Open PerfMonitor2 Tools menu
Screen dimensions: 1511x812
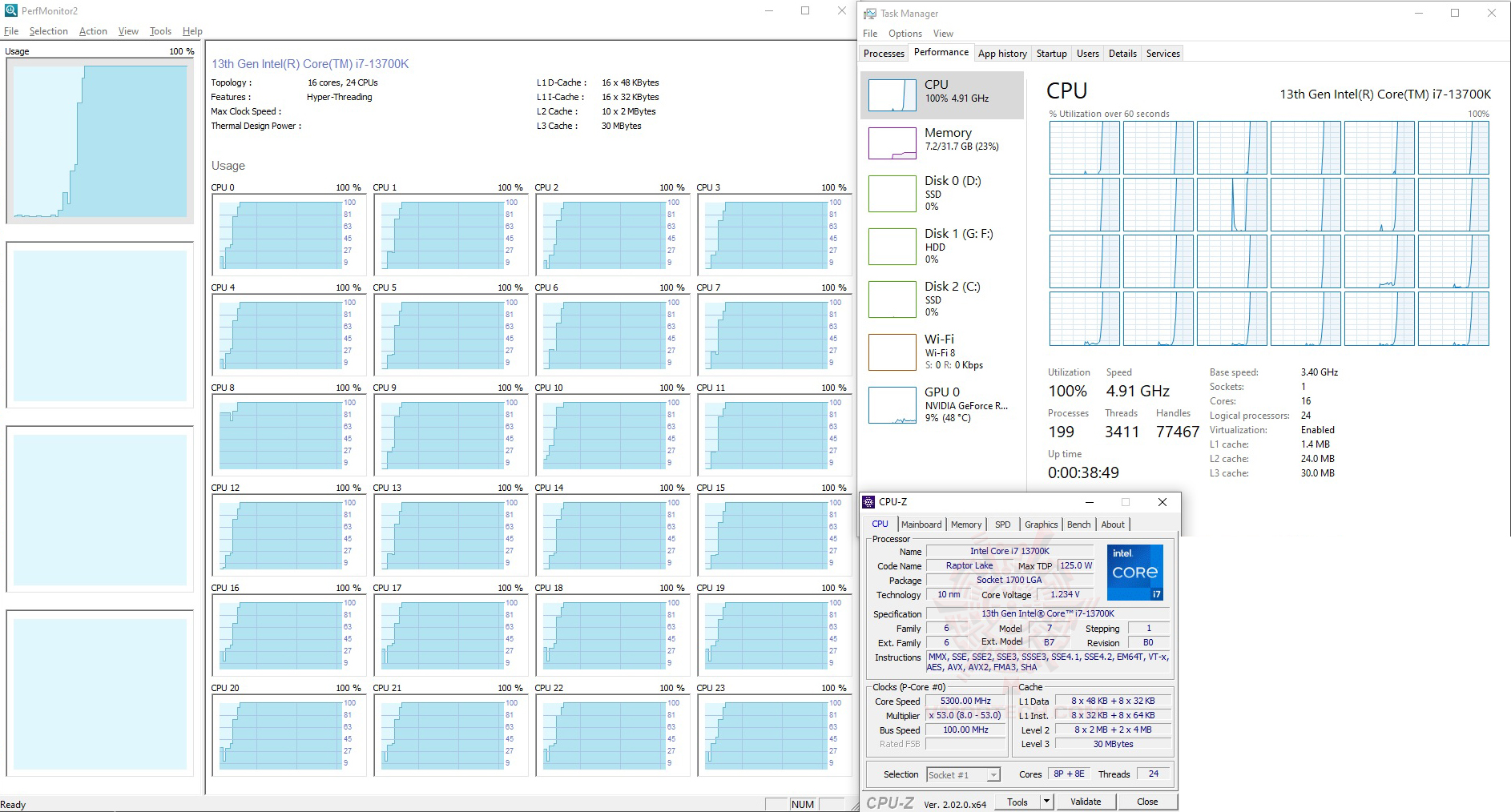tap(160, 31)
